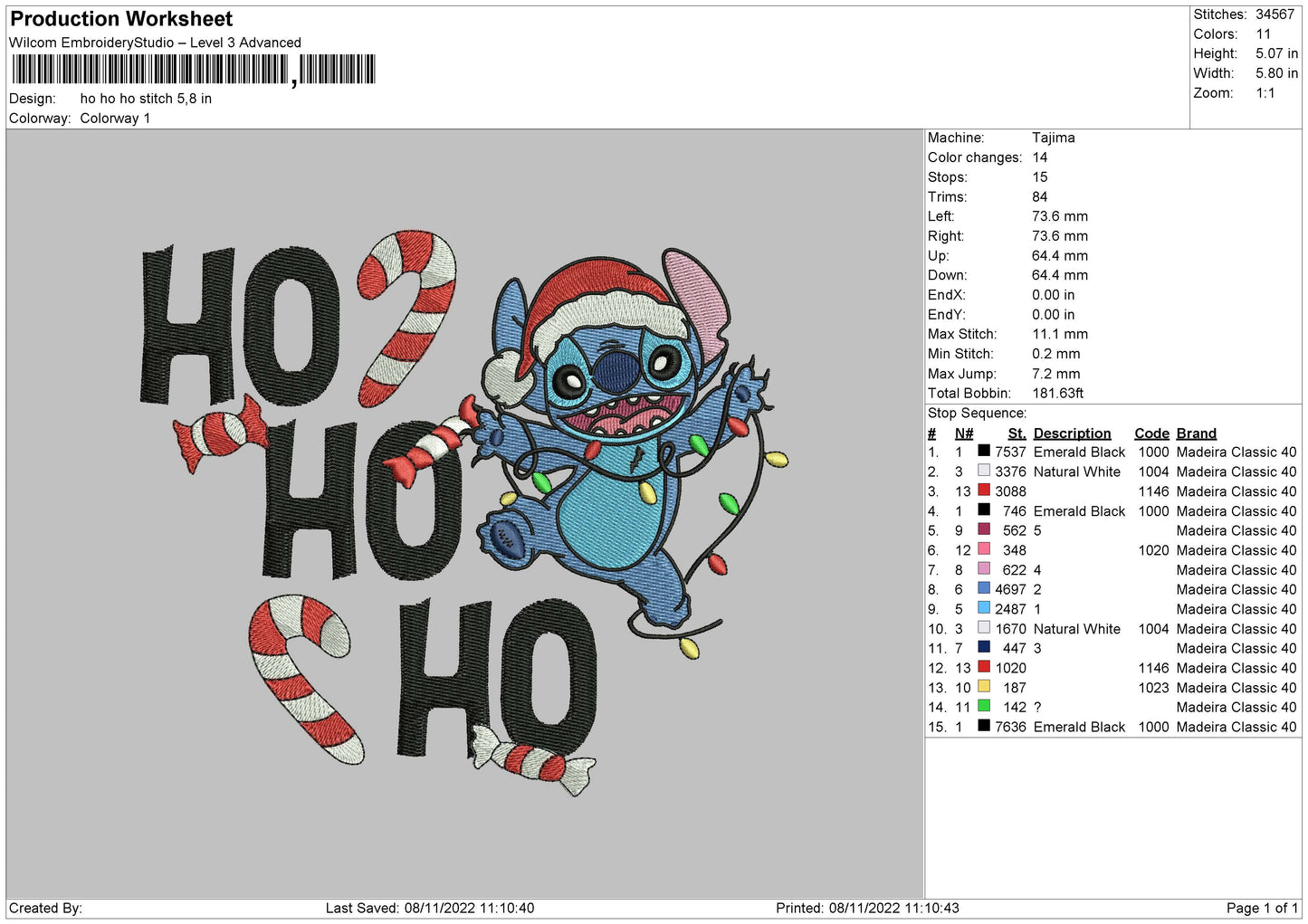The height and width of the screenshot is (924, 1308).
Task: Click the 'St.' column header
Action: (1017, 433)
